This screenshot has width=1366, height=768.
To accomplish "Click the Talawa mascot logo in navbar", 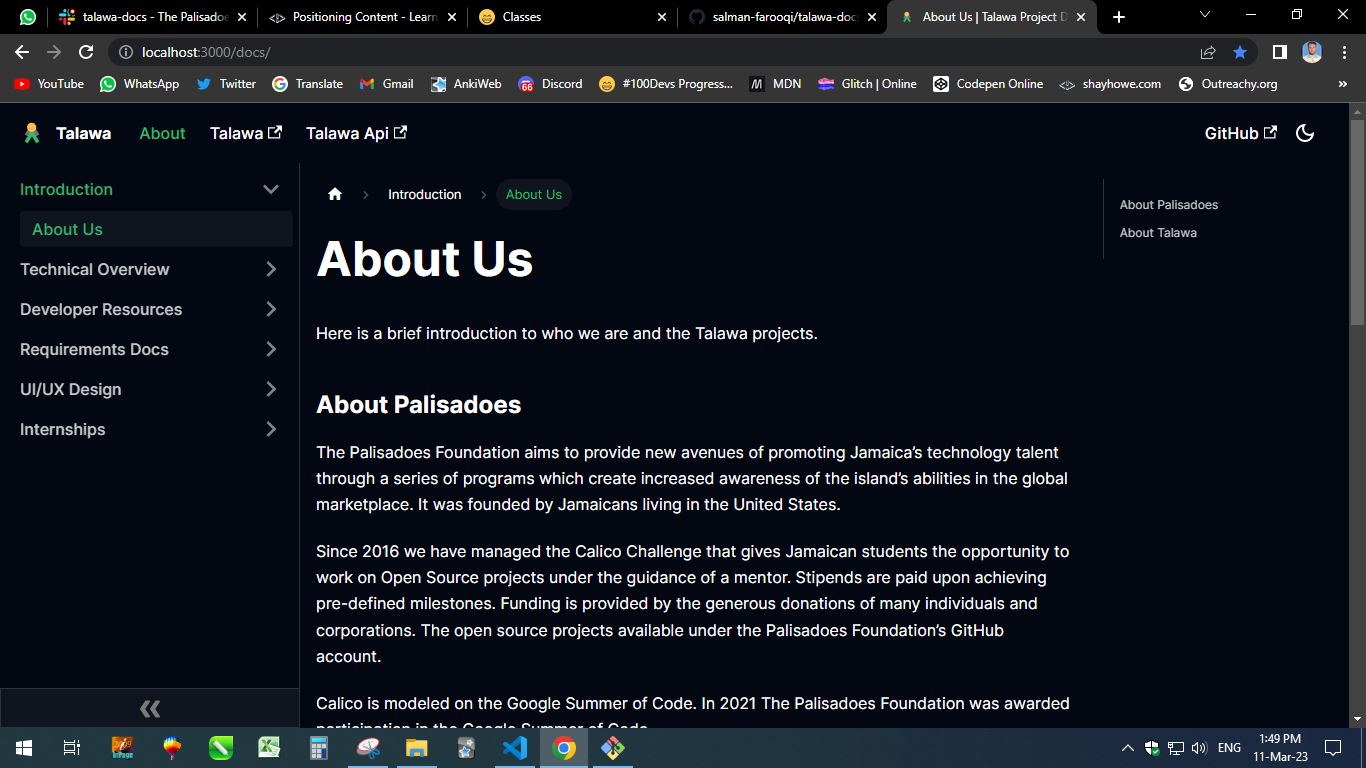I will click(x=28, y=132).
